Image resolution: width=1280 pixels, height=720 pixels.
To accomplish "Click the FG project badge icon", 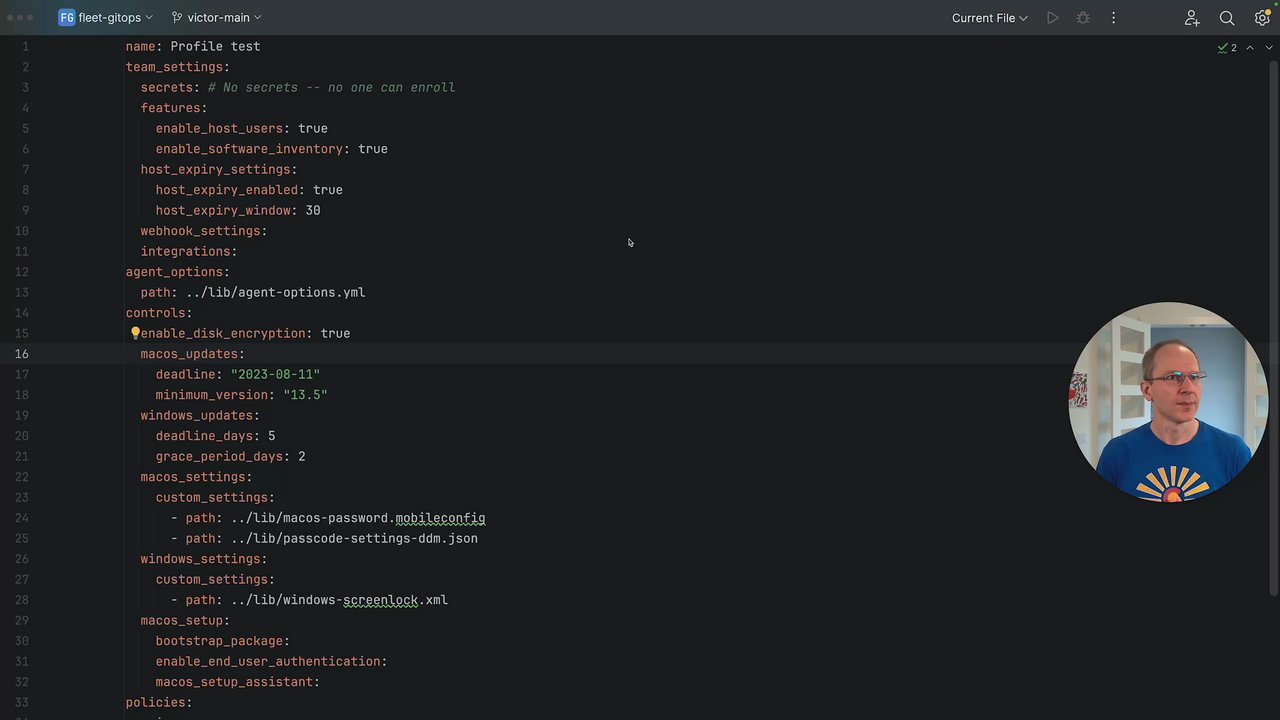I will pyautogui.click(x=67, y=18).
